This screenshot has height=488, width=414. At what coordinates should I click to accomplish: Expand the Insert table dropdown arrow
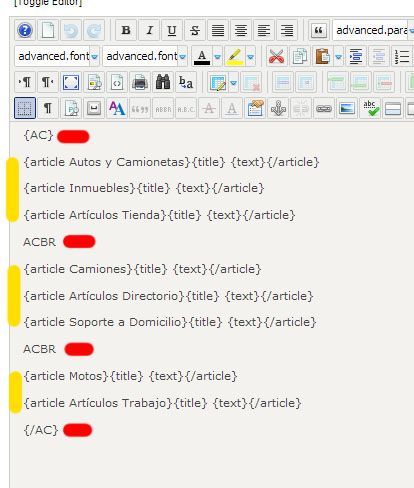click(x=234, y=82)
